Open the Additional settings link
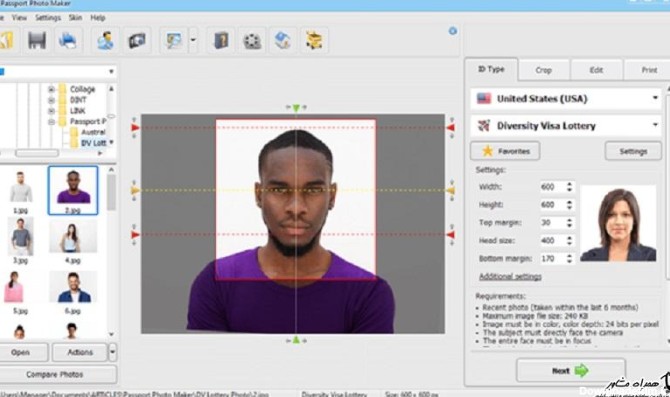 (510, 276)
